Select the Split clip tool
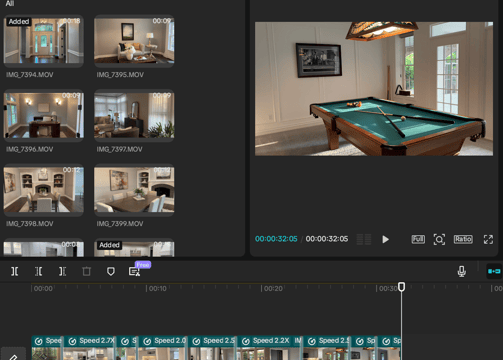The width and height of the screenshot is (503, 360). [x=15, y=271]
